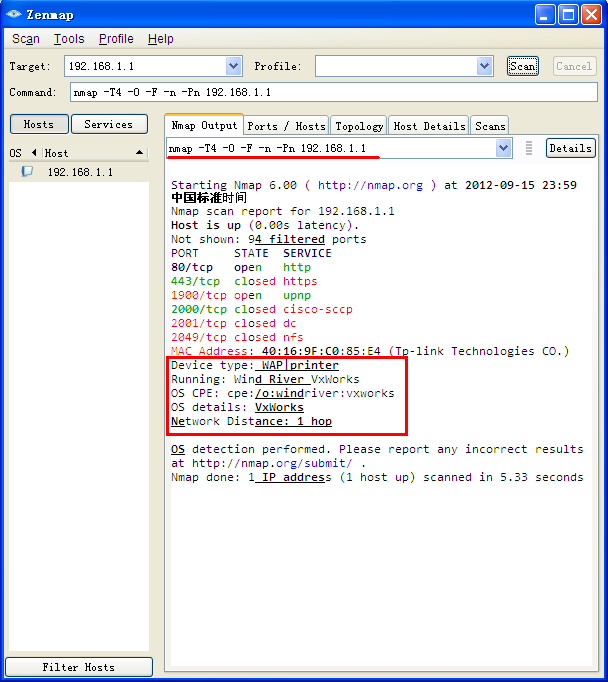Click the 'OS details: VxWorks' line

237,407
